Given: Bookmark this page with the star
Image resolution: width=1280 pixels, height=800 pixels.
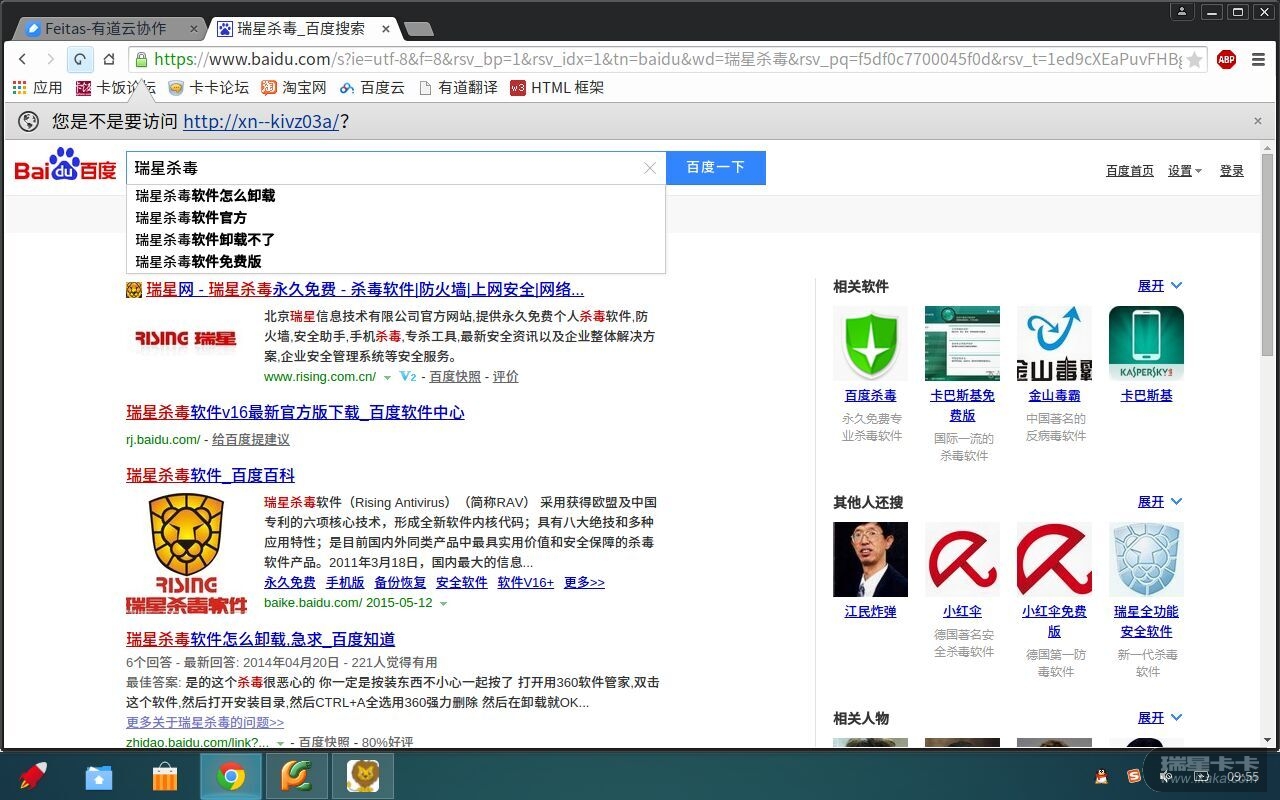Looking at the screenshot, I should point(1194,60).
